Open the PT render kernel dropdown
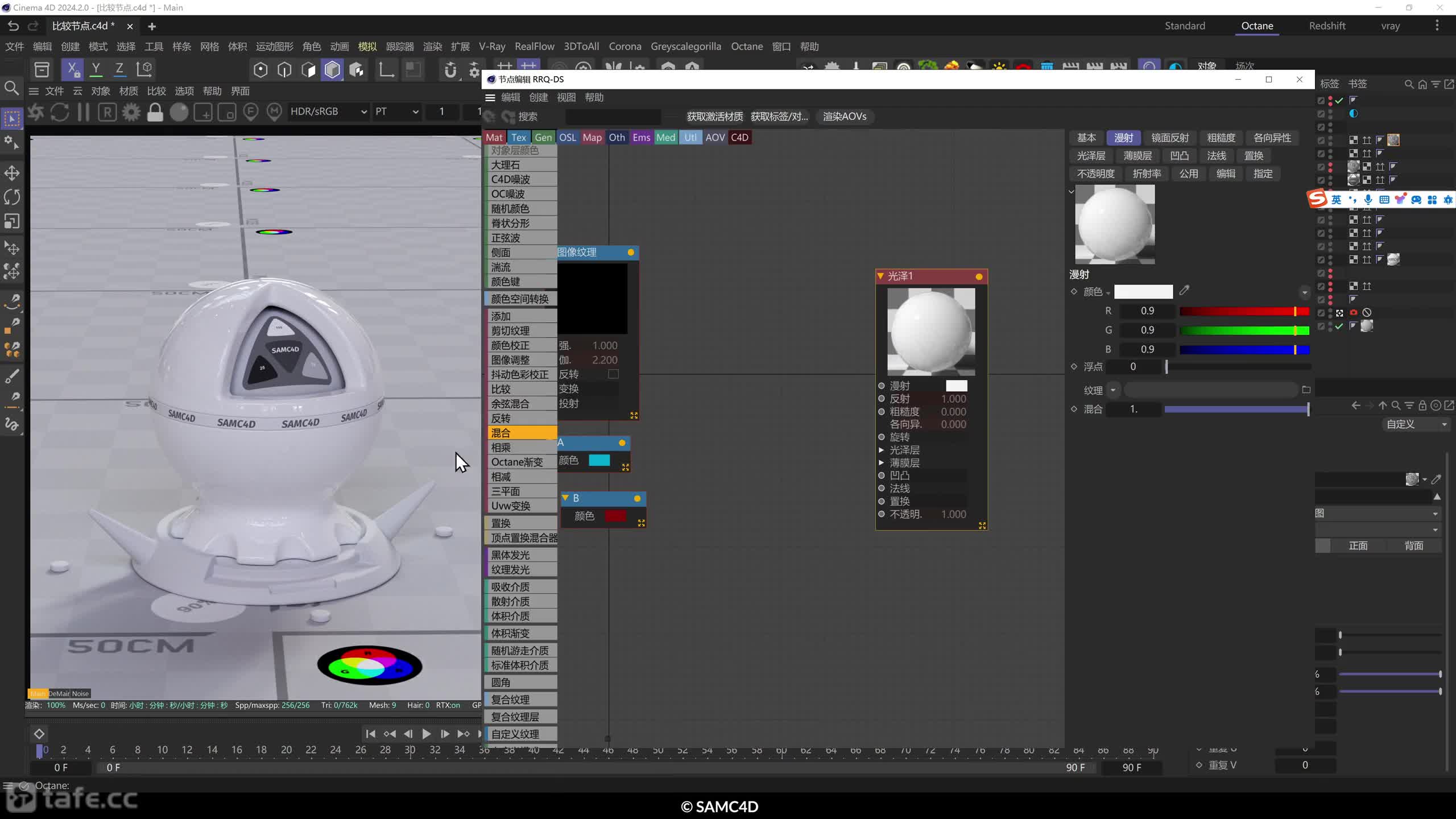This screenshot has width=1456, height=819. pos(396,111)
